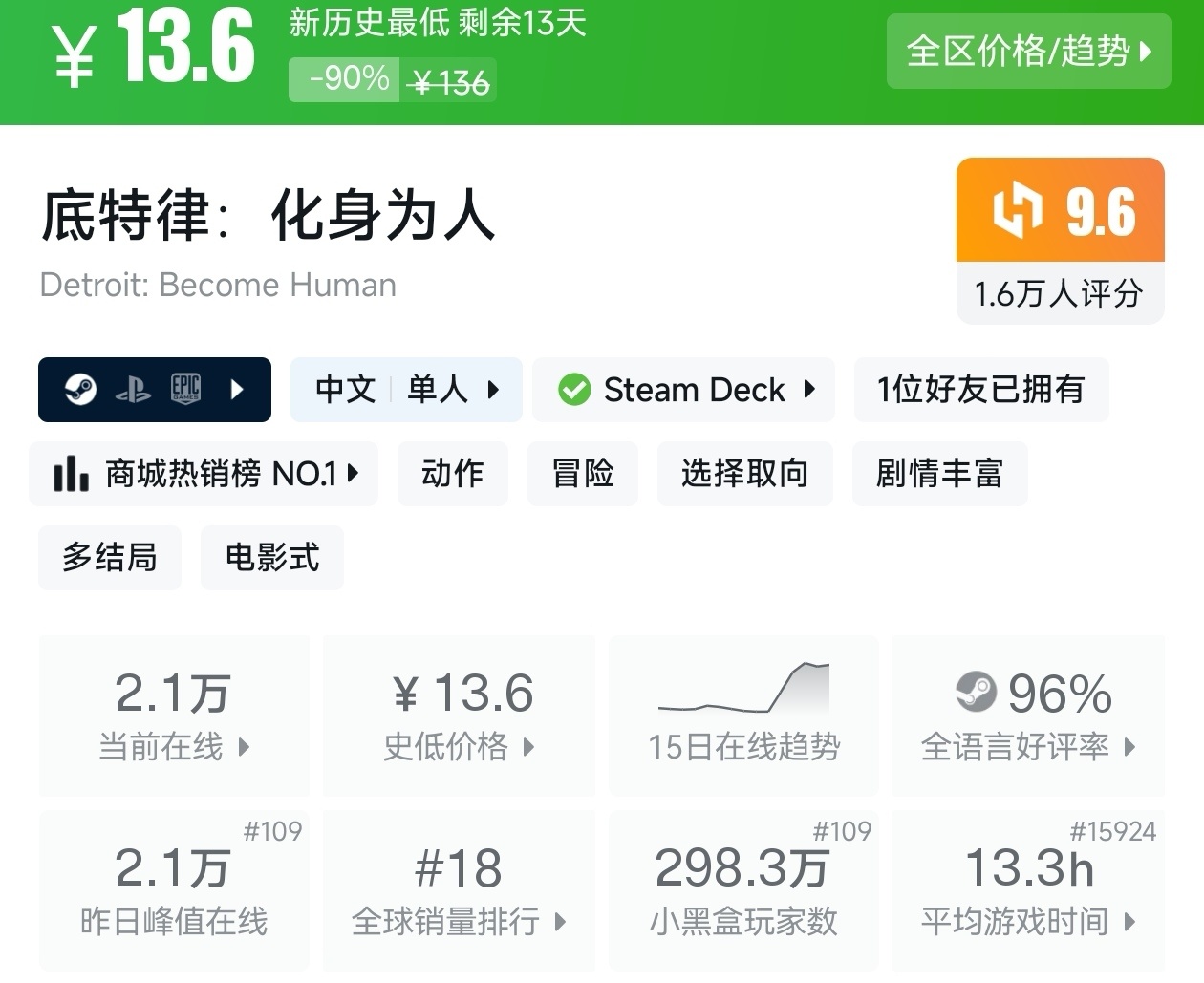Expand the 平均游戏时间 details arrow
The height and width of the screenshot is (983, 1204).
tap(1130, 922)
